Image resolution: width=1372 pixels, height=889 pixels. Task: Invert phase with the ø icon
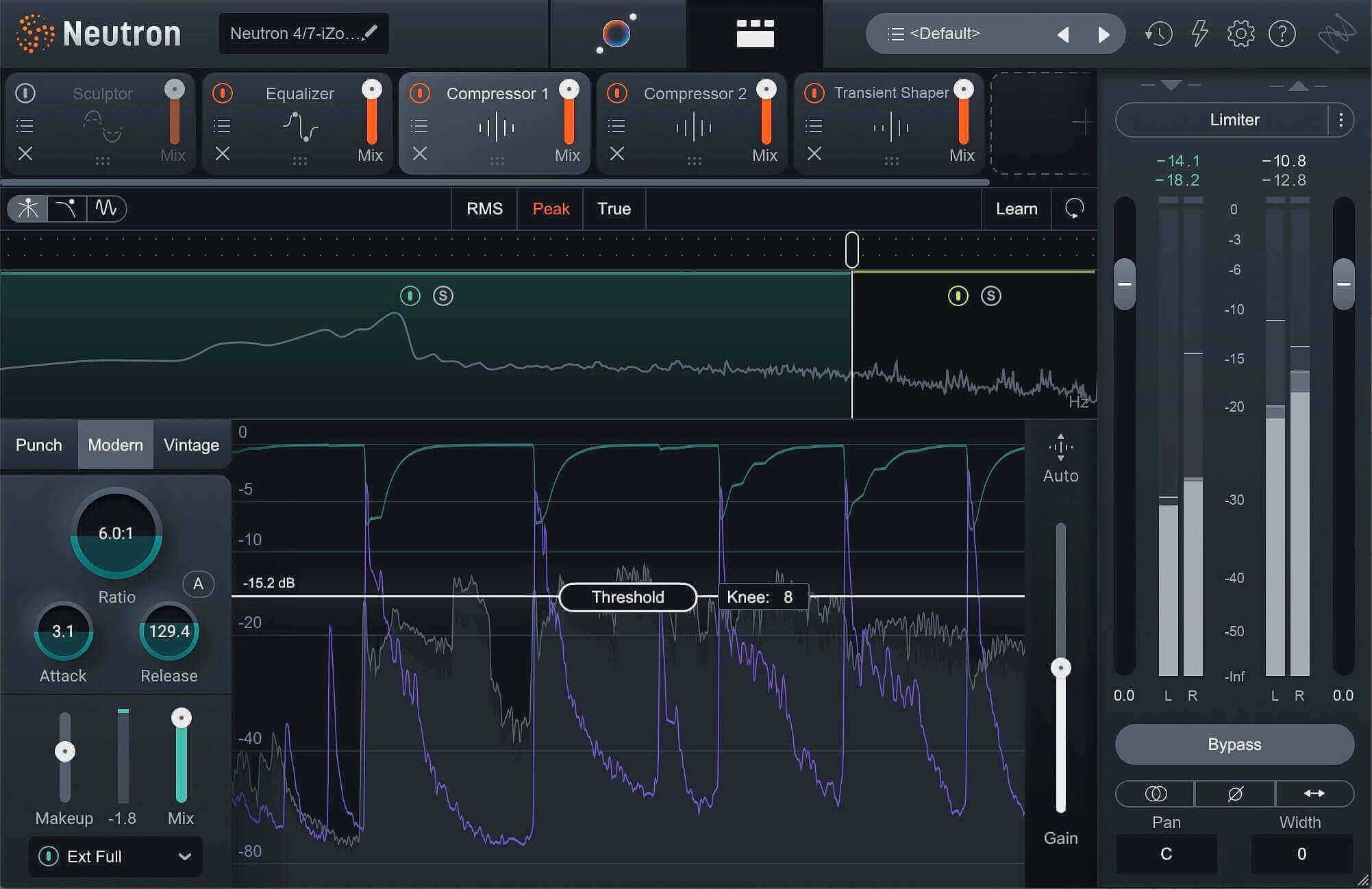(x=1235, y=794)
